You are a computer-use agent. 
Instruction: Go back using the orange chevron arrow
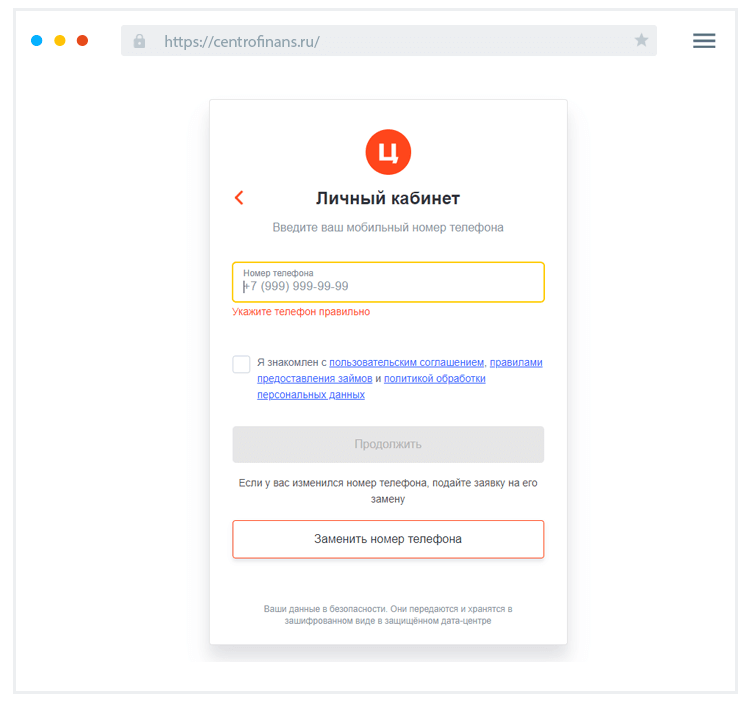point(239,198)
